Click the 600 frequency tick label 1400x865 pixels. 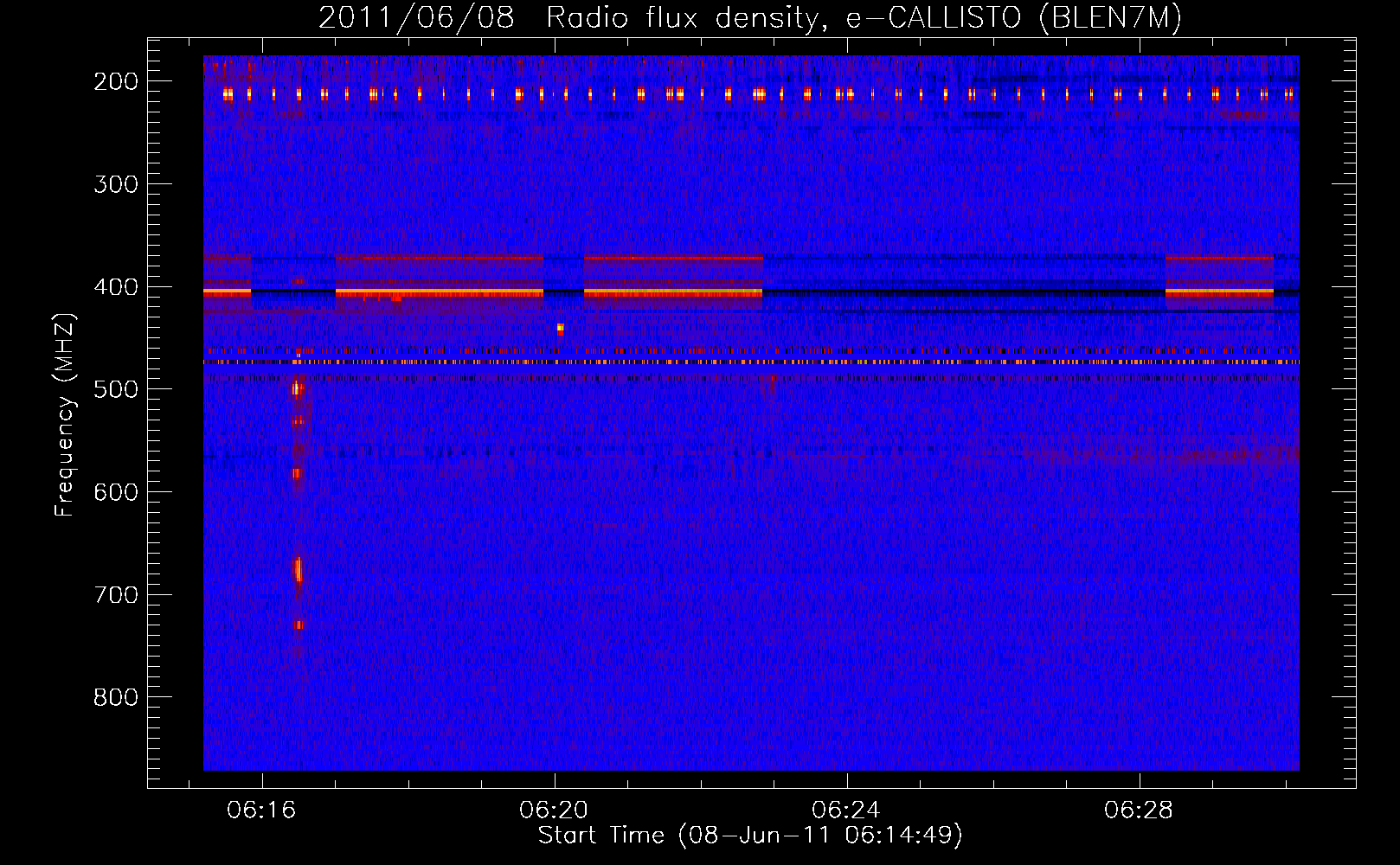tap(116, 492)
